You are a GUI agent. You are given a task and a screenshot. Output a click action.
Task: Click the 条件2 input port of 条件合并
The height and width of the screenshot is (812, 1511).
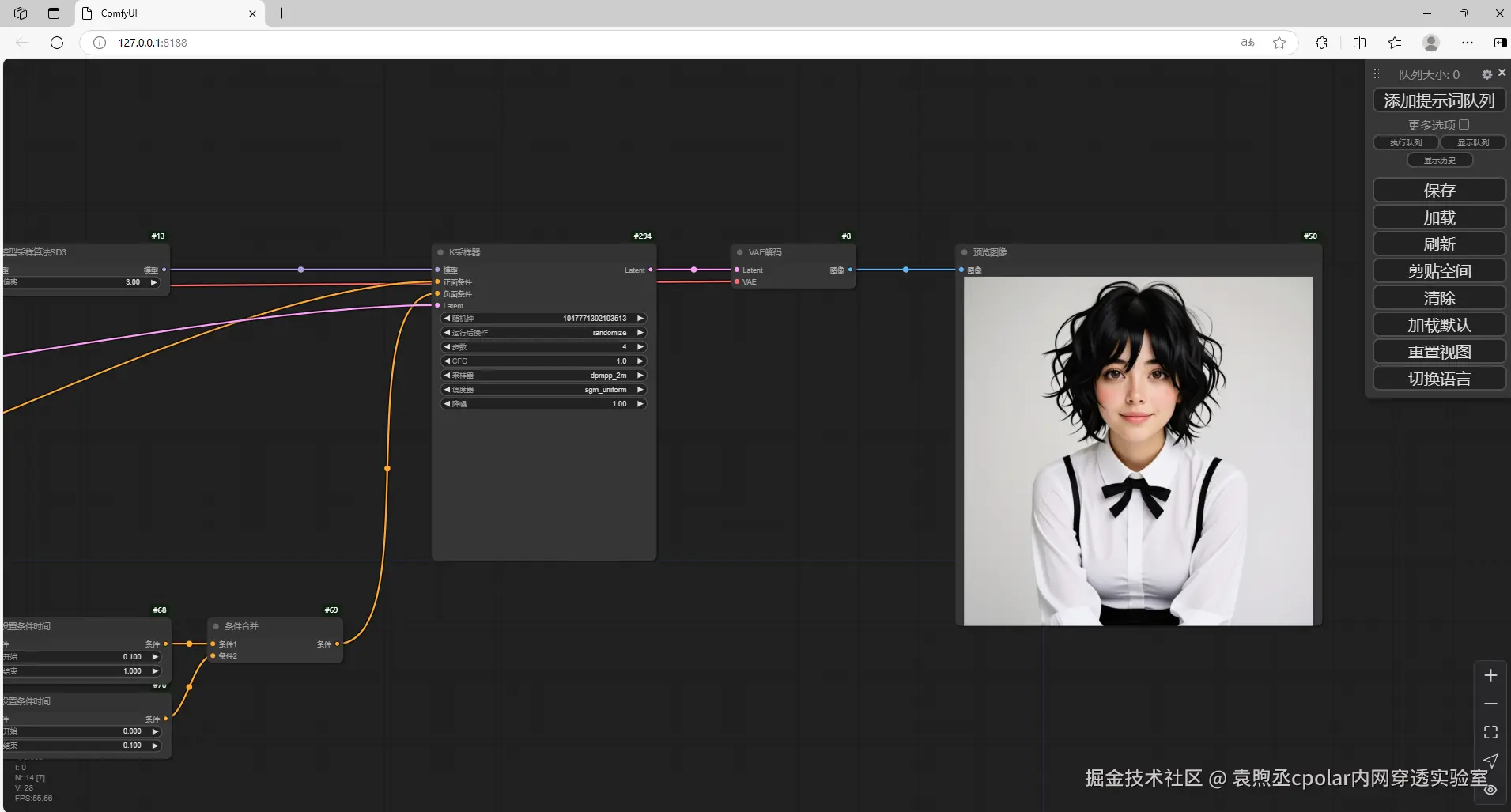213,655
